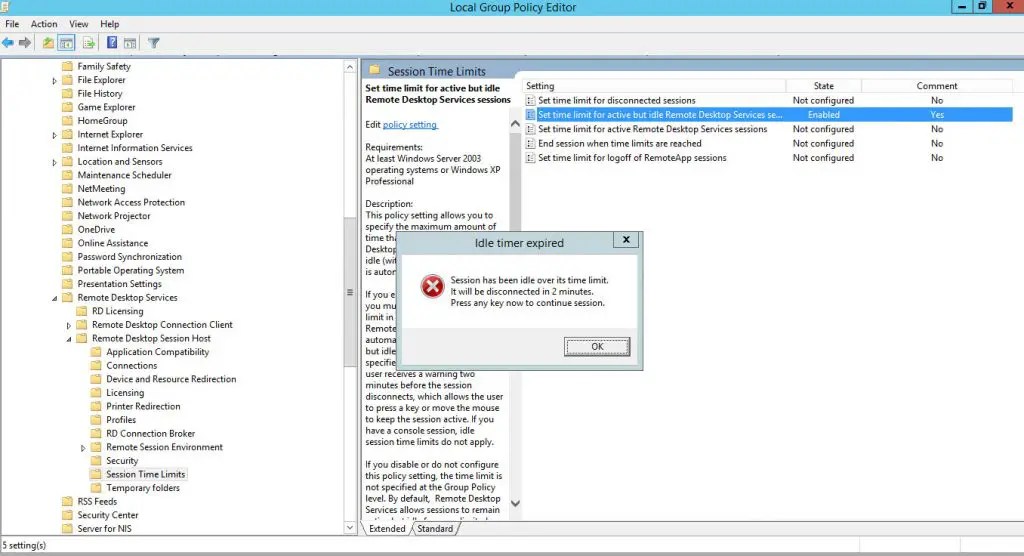Switch to the Standard tab
The width and height of the screenshot is (1024, 556).
pyautogui.click(x=435, y=529)
